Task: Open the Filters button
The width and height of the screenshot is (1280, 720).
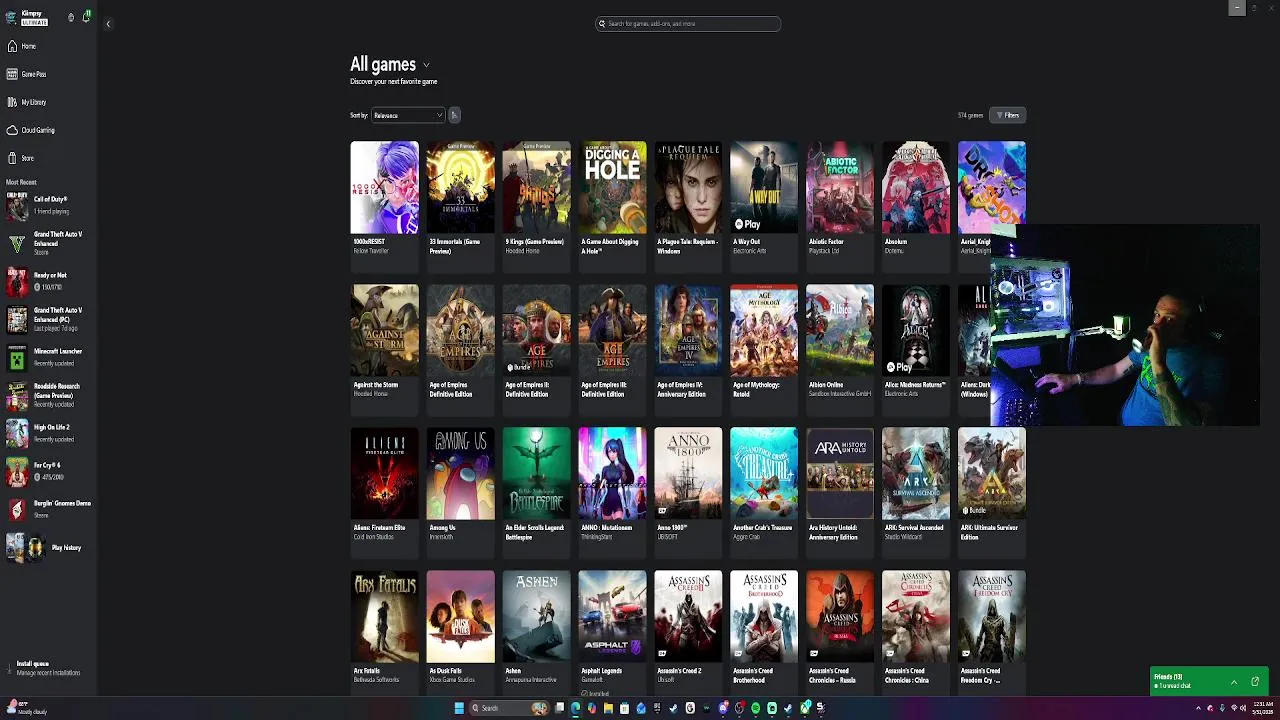Action: click(x=1007, y=115)
